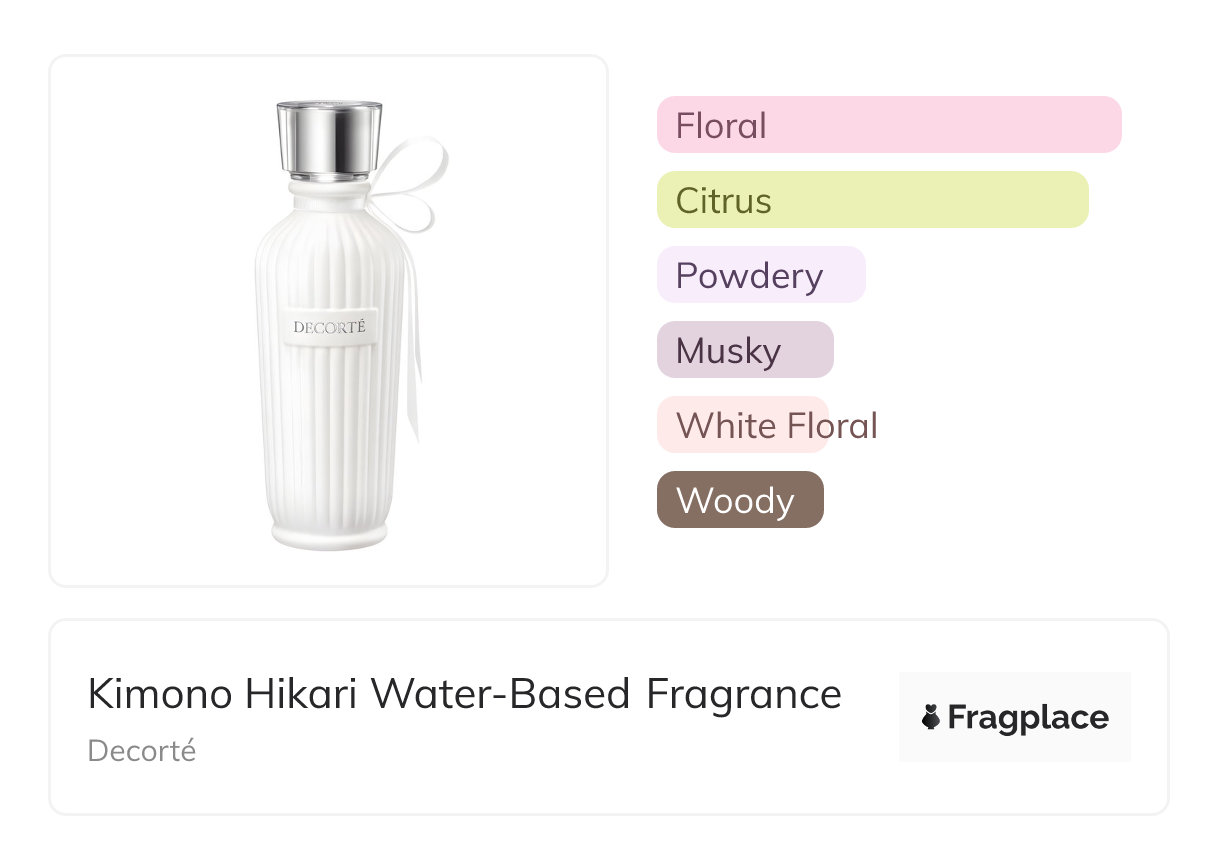Select the White Floral accord bar
Viewport: 1218px width, 864px height.
[x=743, y=425]
